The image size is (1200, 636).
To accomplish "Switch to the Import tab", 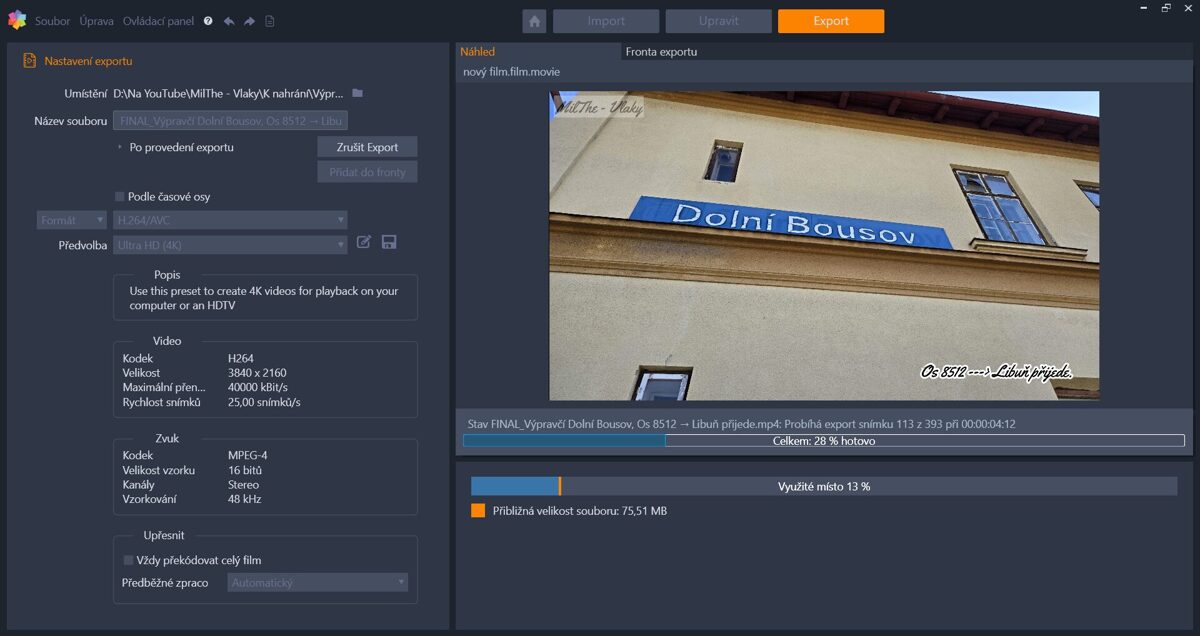I will (x=606, y=21).
